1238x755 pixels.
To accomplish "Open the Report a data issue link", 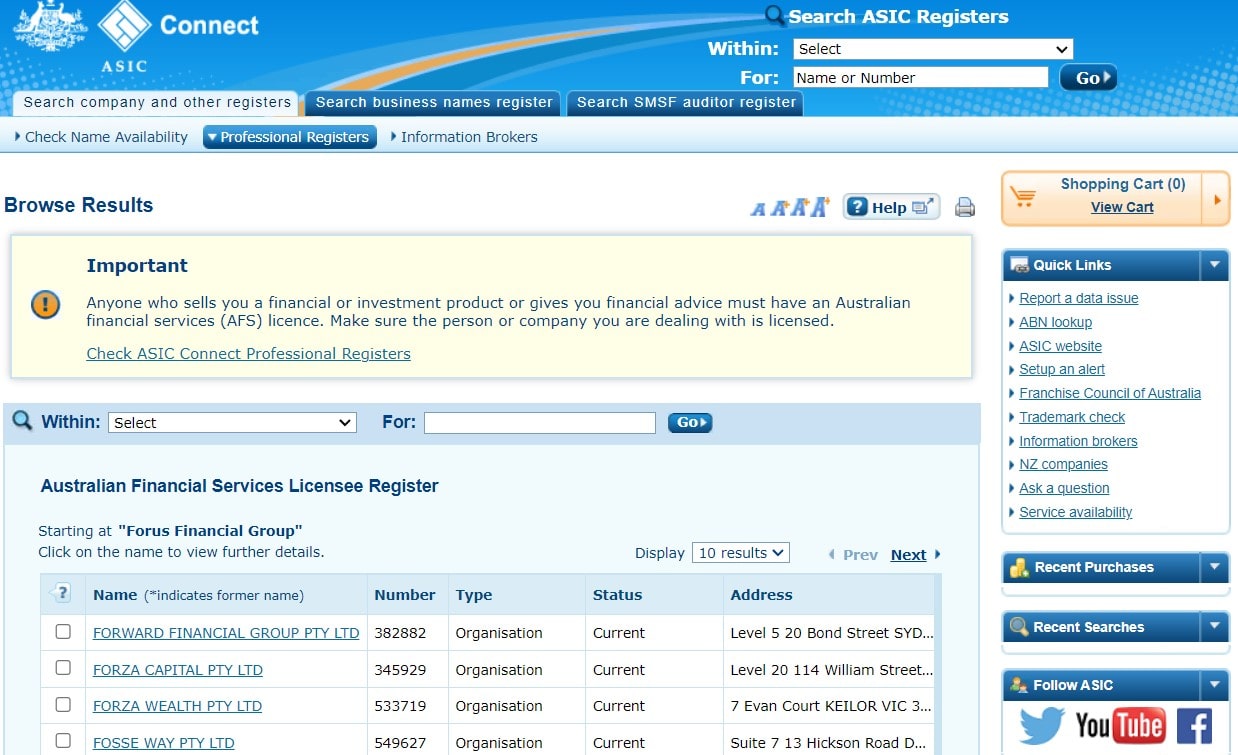I will [x=1078, y=298].
